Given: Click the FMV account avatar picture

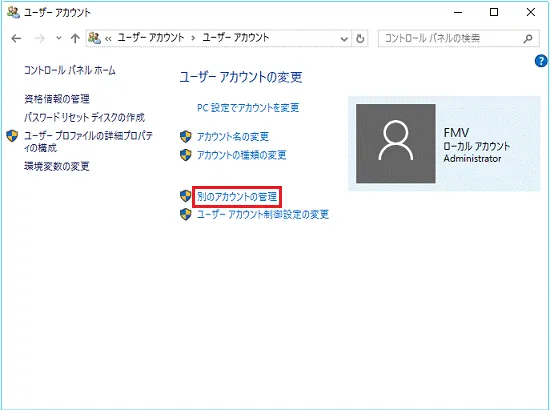Looking at the screenshot, I should tap(396, 143).
